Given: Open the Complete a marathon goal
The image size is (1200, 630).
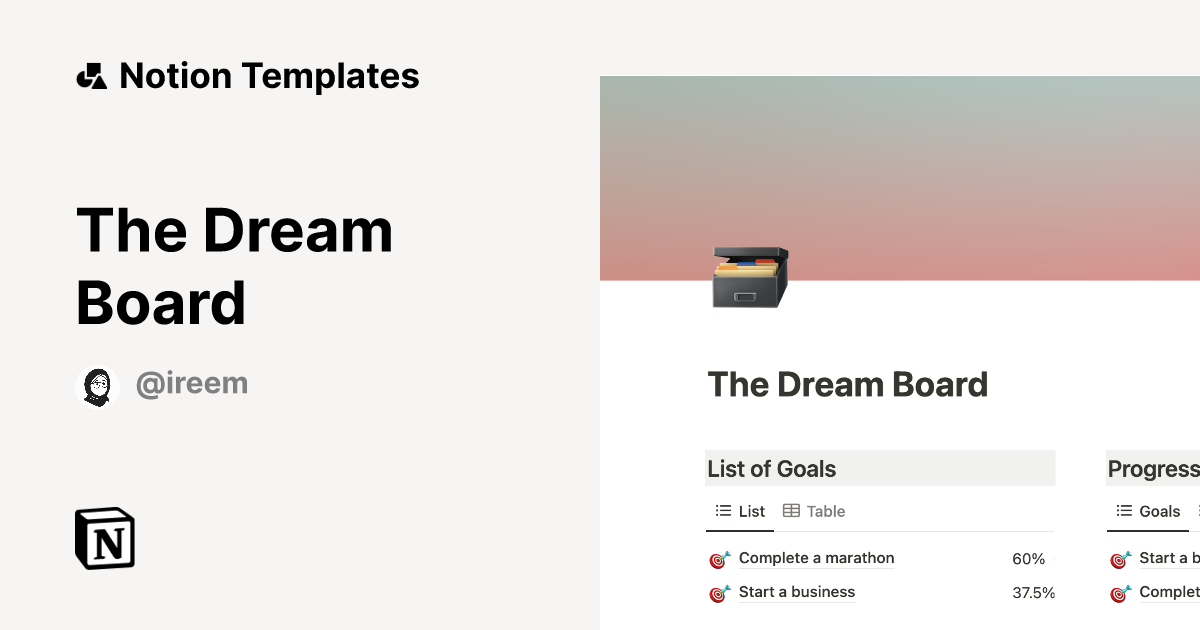Looking at the screenshot, I should click(x=816, y=558).
